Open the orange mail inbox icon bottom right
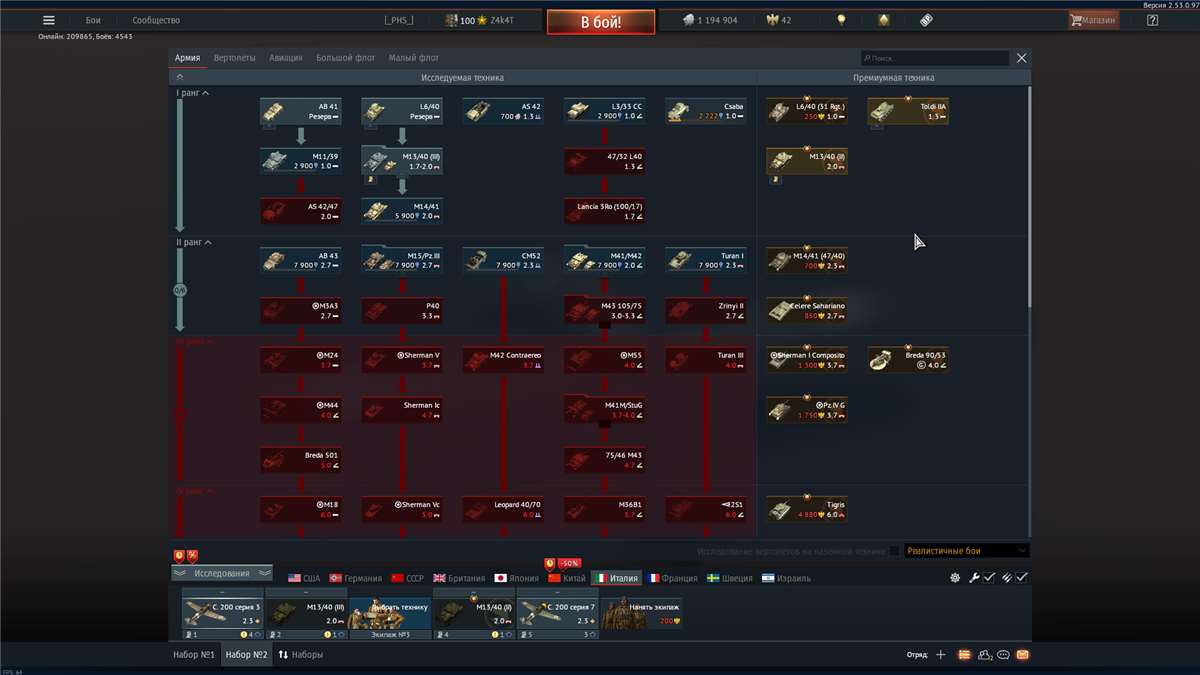Screen dimensions: 1200x675 click(x=1023, y=655)
